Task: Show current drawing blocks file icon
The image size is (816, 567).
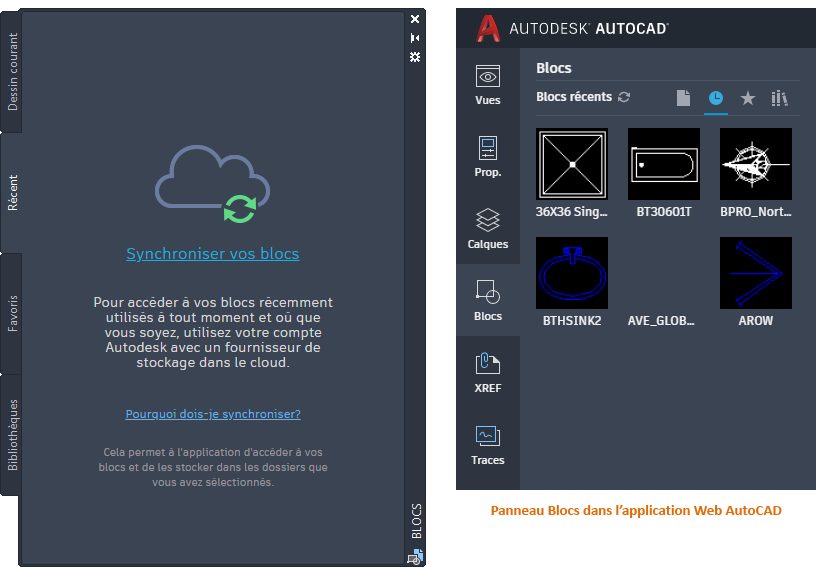Action: (x=683, y=98)
